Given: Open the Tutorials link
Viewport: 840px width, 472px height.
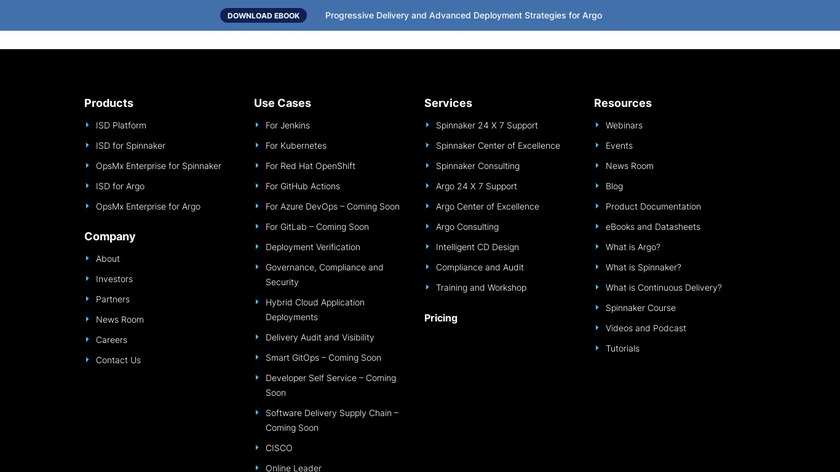Looking at the screenshot, I should [622, 349].
